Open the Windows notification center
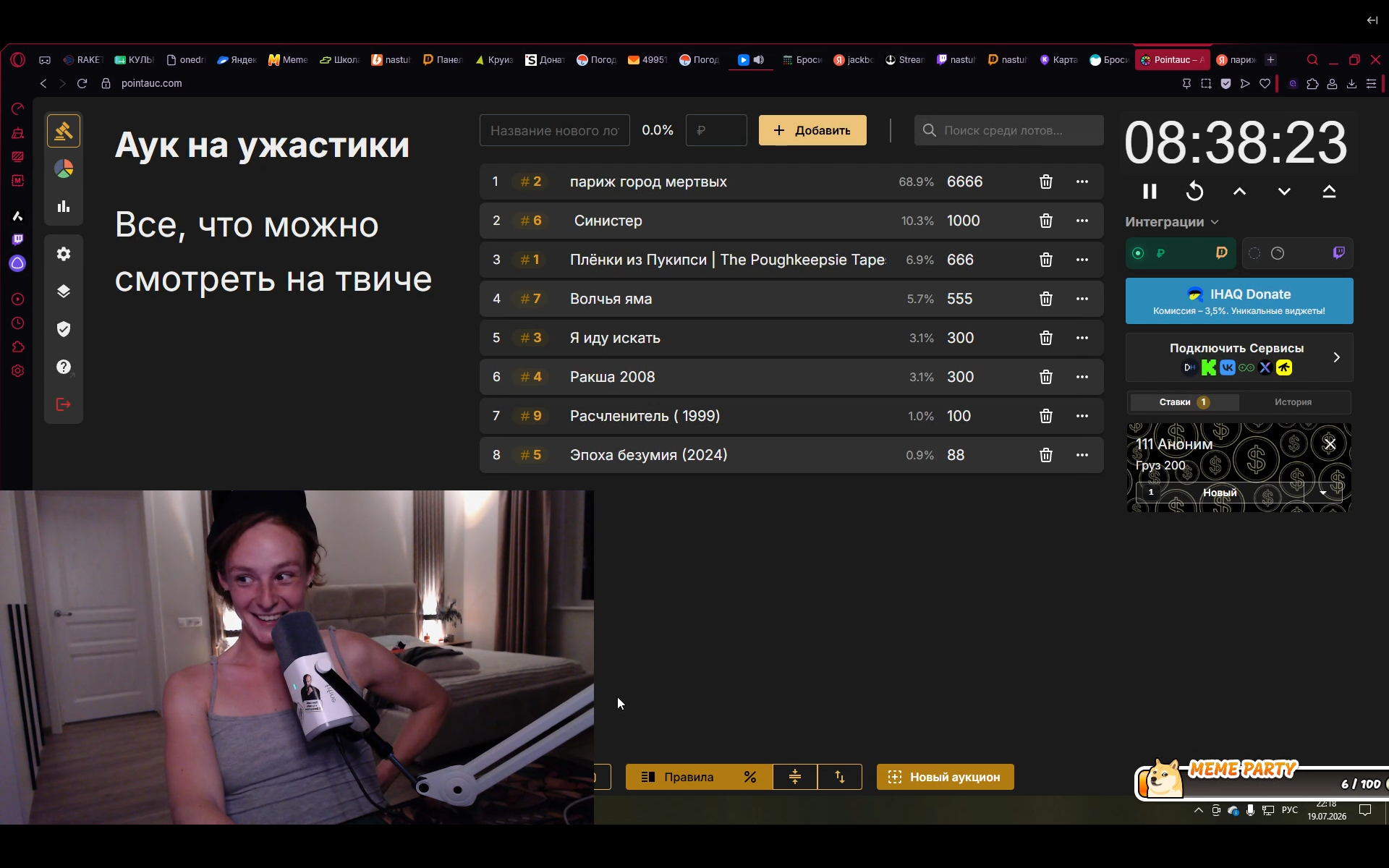1389x868 pixels. [x=1365, y=810]
